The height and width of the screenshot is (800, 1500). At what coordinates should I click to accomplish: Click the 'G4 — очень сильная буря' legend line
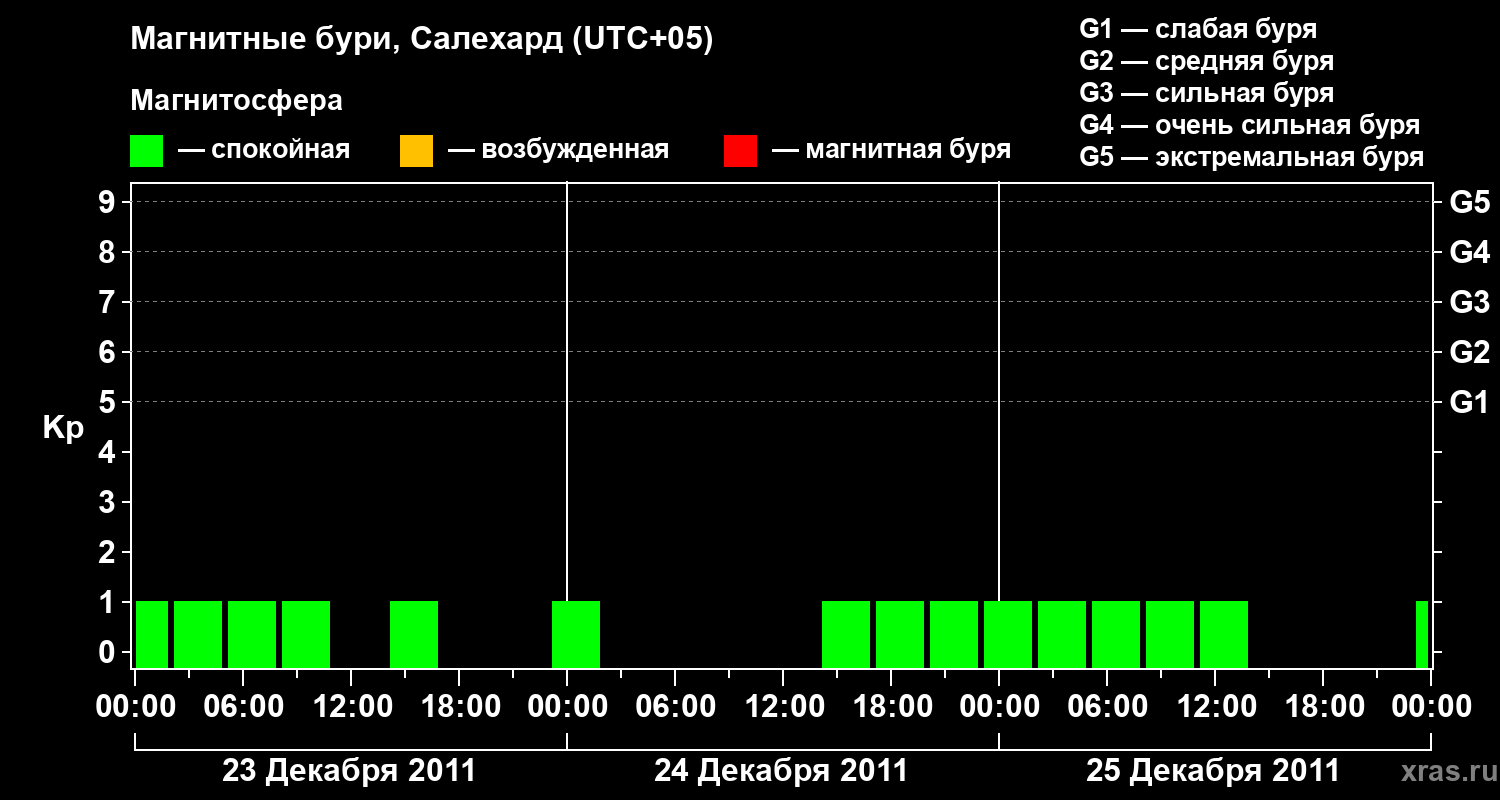tap(1250, 125)
